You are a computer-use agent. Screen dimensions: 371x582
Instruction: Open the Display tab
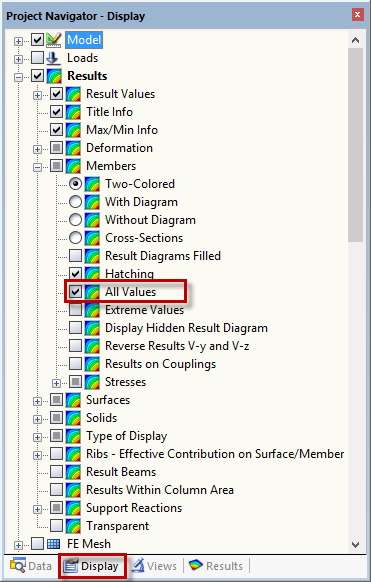(x=92, y=566)
